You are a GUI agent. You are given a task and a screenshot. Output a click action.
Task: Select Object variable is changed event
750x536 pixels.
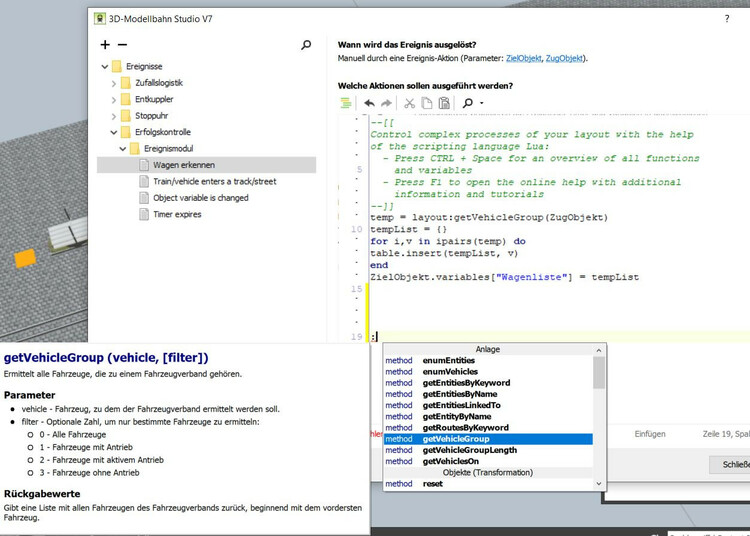point(200,197)
